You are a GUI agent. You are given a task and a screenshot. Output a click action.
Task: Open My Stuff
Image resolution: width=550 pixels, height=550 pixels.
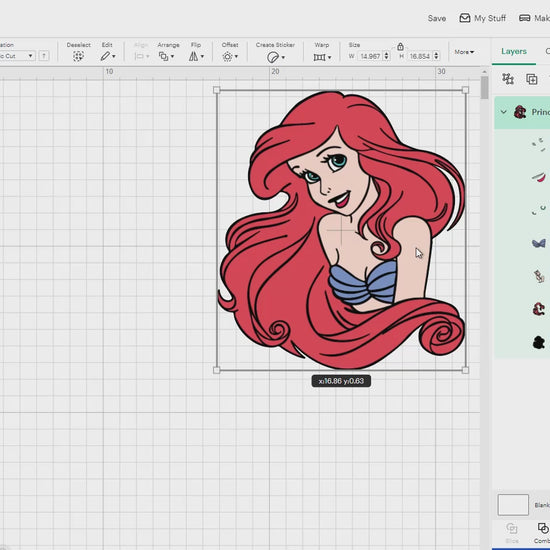click(483, 18)
